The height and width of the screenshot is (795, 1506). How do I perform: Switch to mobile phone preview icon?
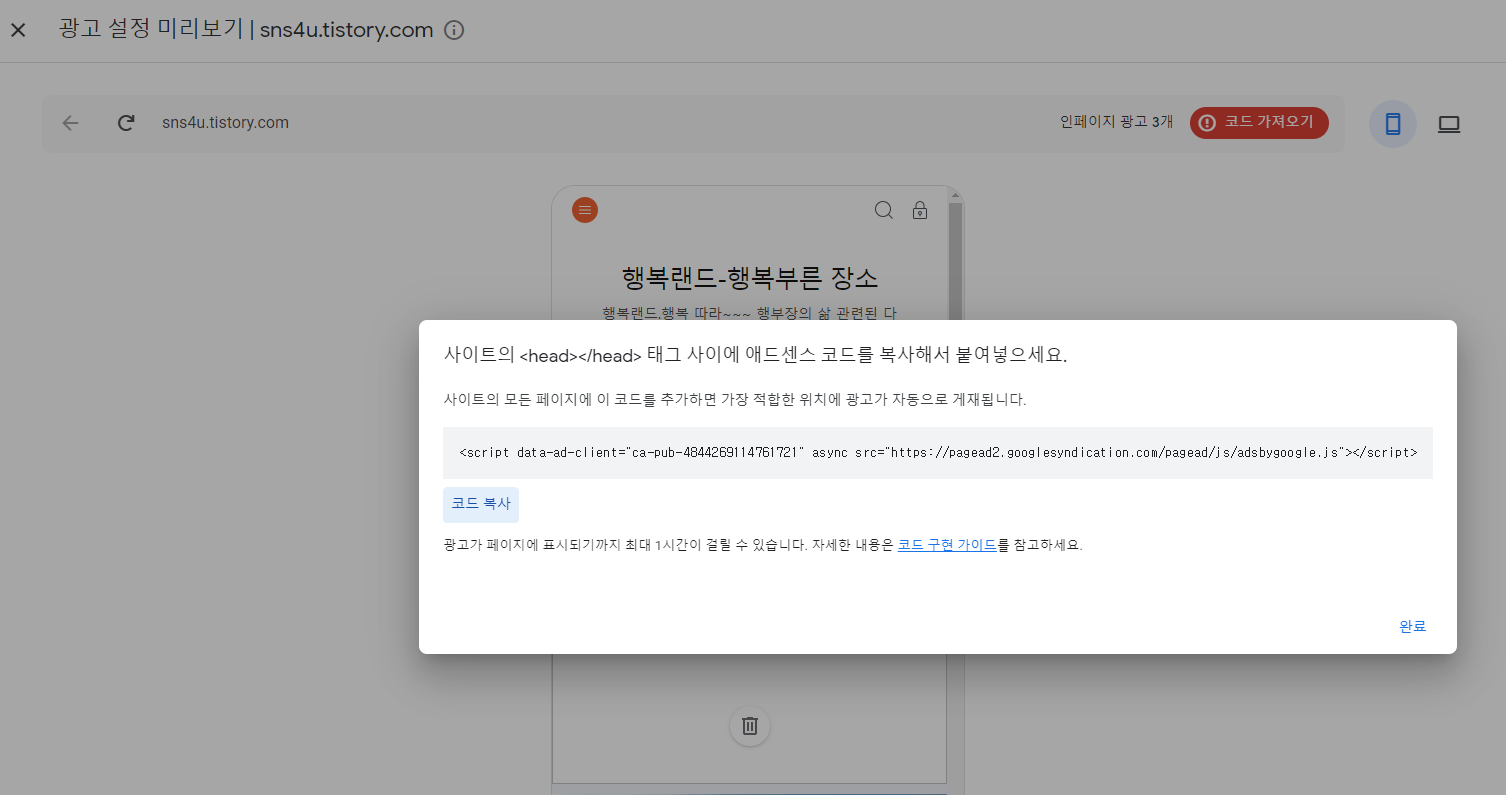(x=1392, y=124)
